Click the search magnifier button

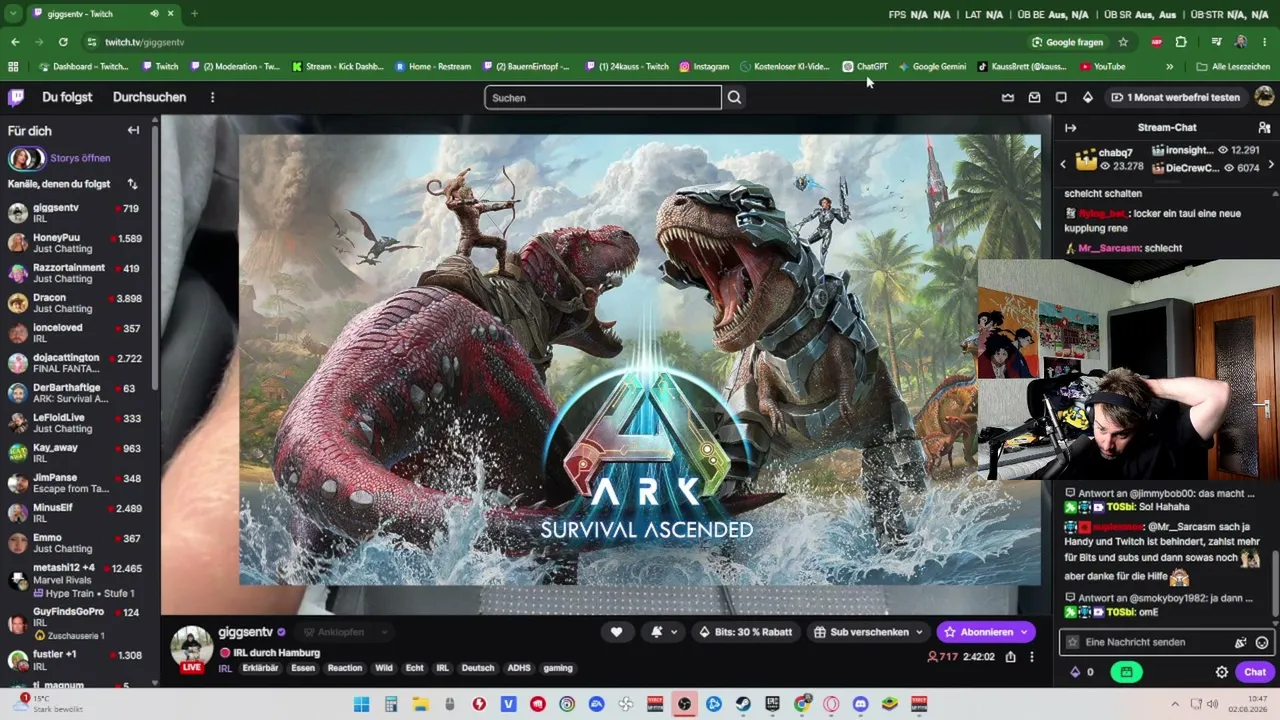tap(734, 97)
